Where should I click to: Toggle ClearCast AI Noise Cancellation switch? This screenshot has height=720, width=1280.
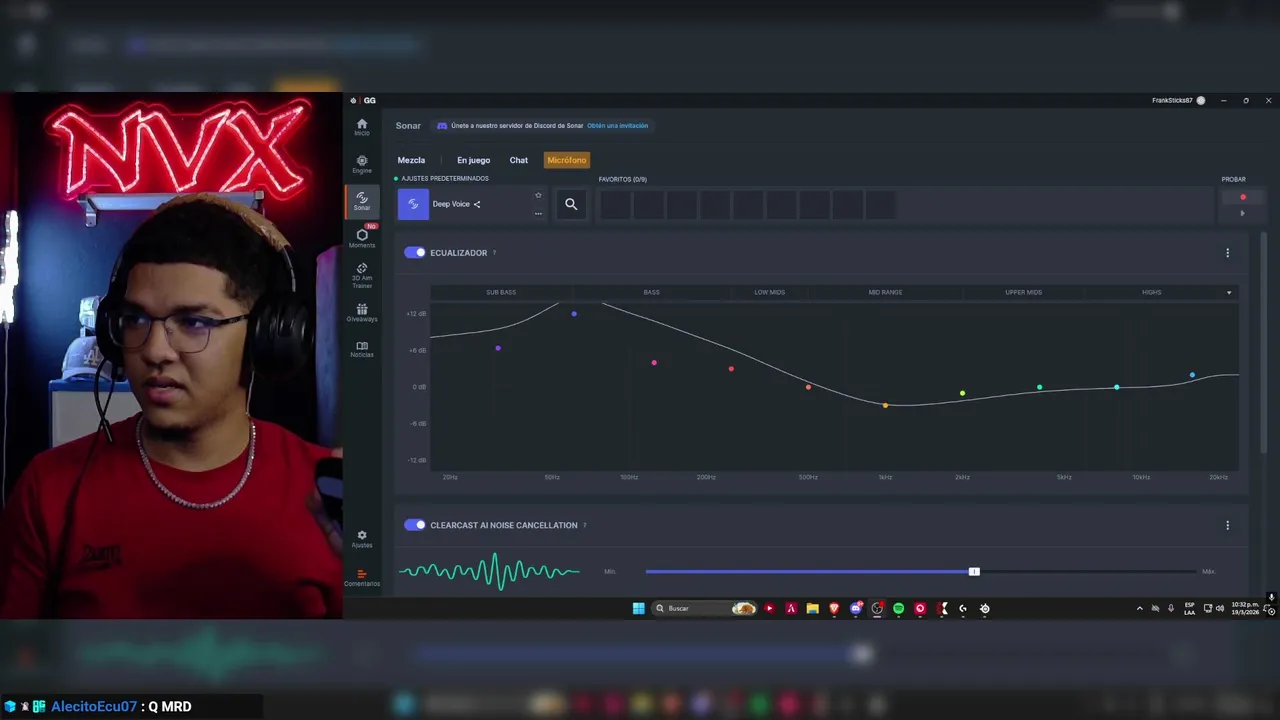click(x=415, y=525)
